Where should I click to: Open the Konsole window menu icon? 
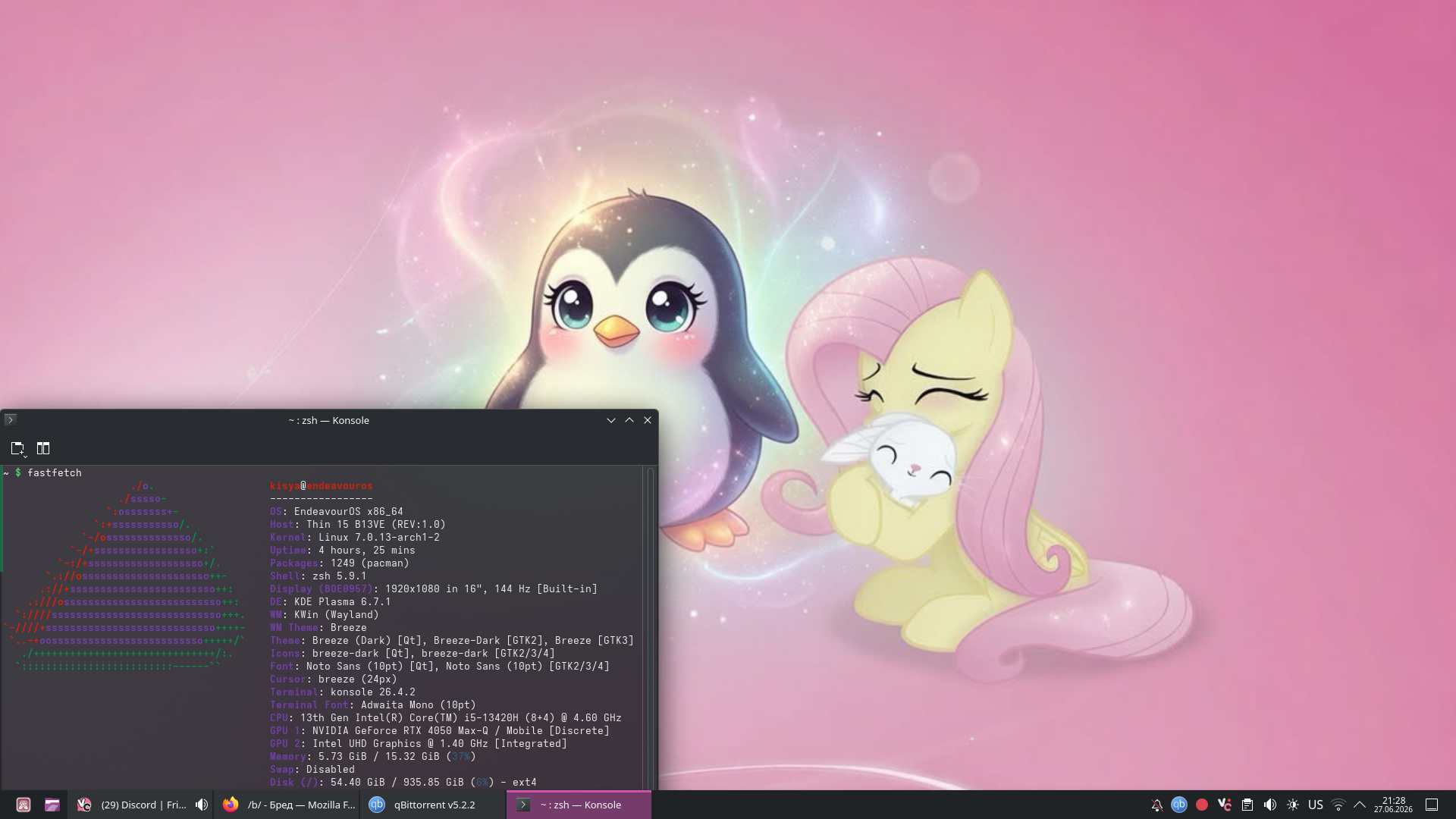[x=11, y=420]
